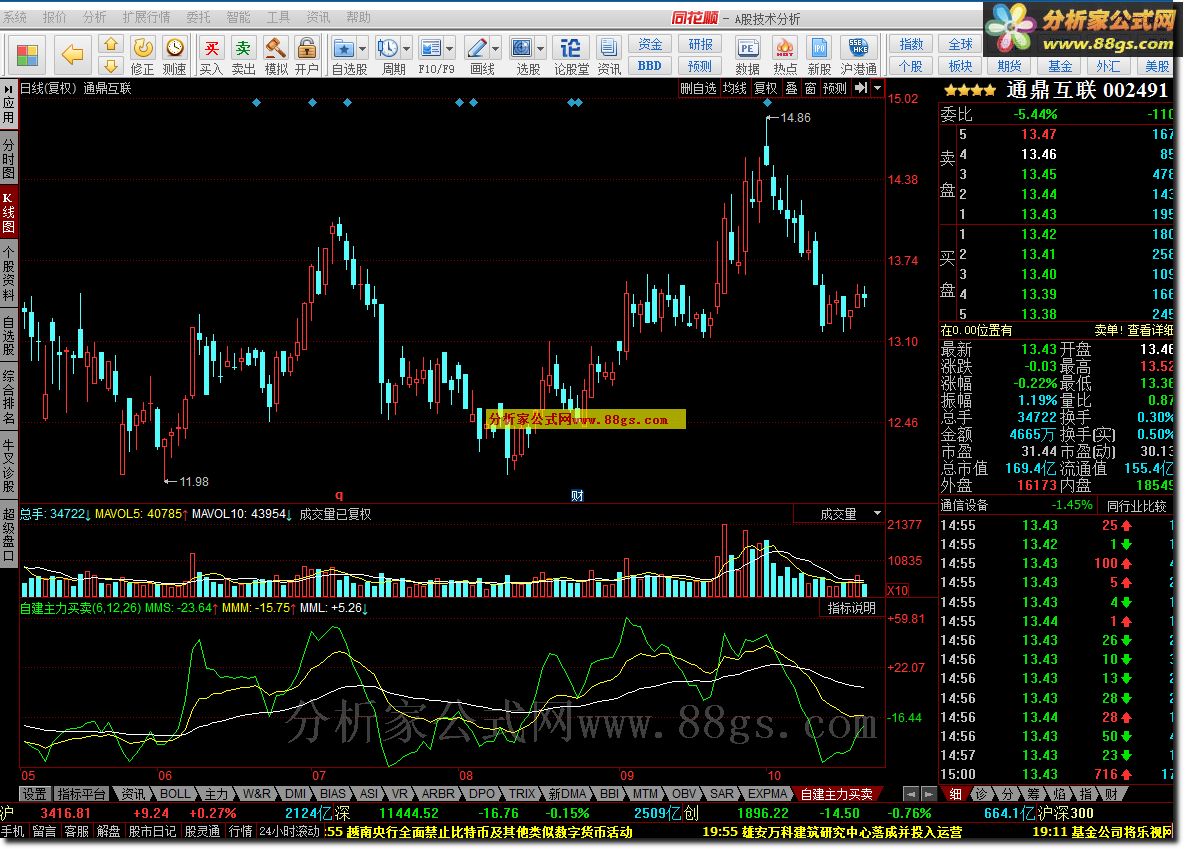The image size is (1185, 849).
Task: Toggle 窗 multi-window view
Action: (810, 88)
